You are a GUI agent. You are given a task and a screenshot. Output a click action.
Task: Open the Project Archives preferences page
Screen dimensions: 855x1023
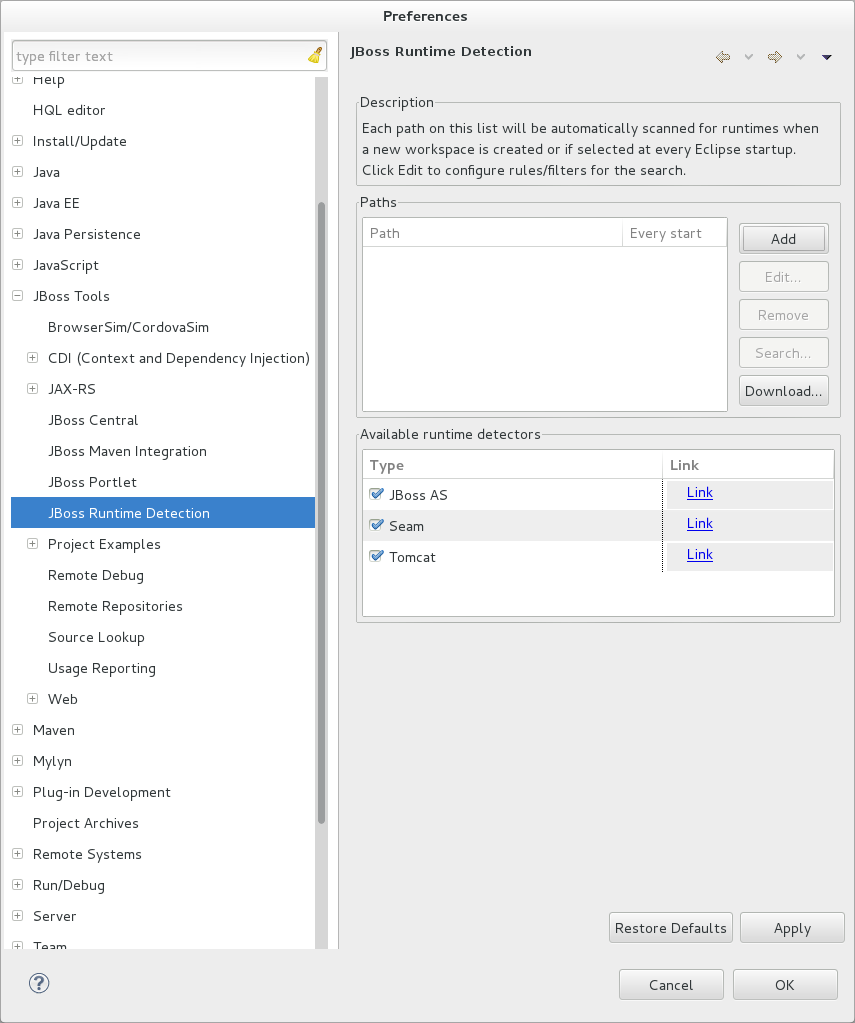click(85, 823)
